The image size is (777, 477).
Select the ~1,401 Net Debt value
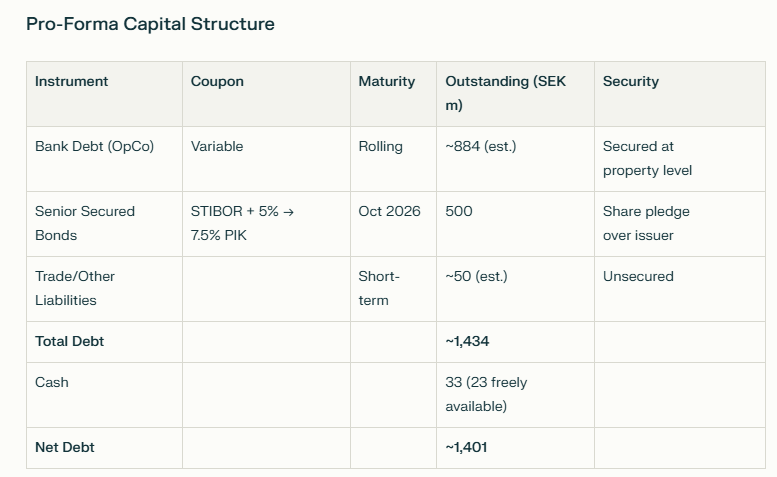click(466, 447)
